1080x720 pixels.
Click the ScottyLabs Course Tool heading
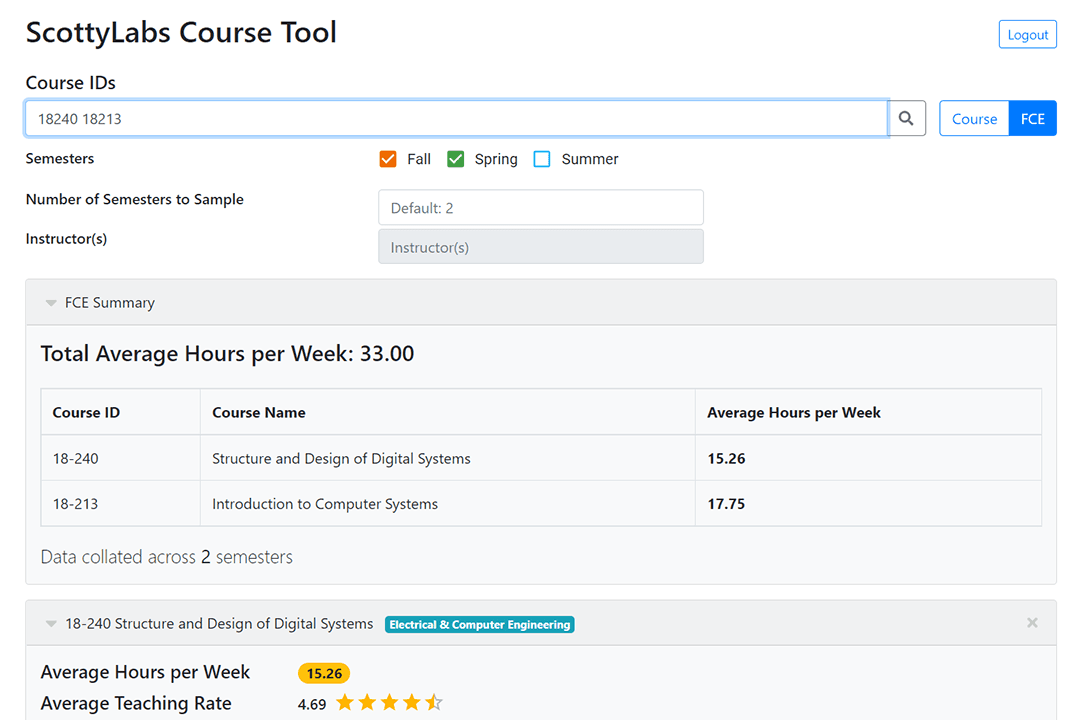[x=181, y=32]
